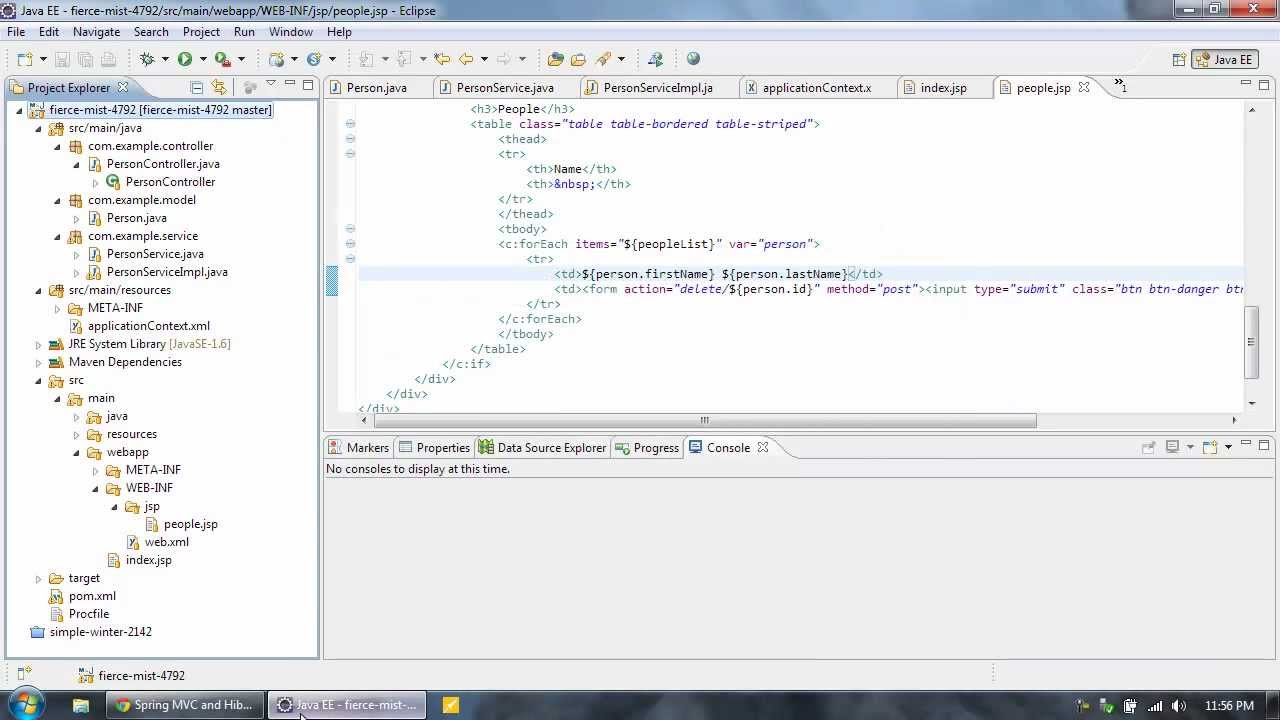1280x720 pixels.
Task: Click the Debug bug icon in toolbar
Action: coord(147,59)
